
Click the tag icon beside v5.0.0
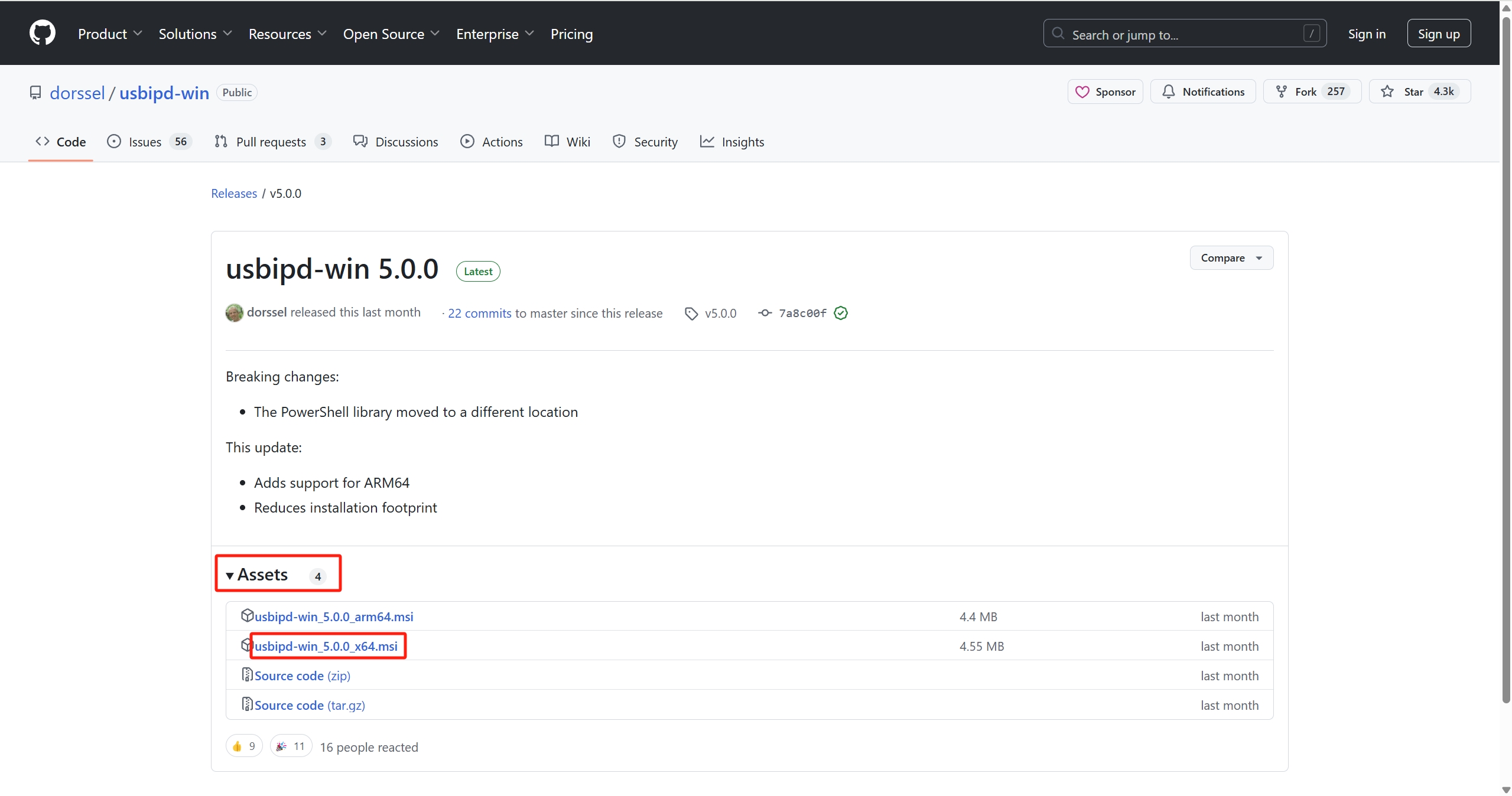coord(691,314)
